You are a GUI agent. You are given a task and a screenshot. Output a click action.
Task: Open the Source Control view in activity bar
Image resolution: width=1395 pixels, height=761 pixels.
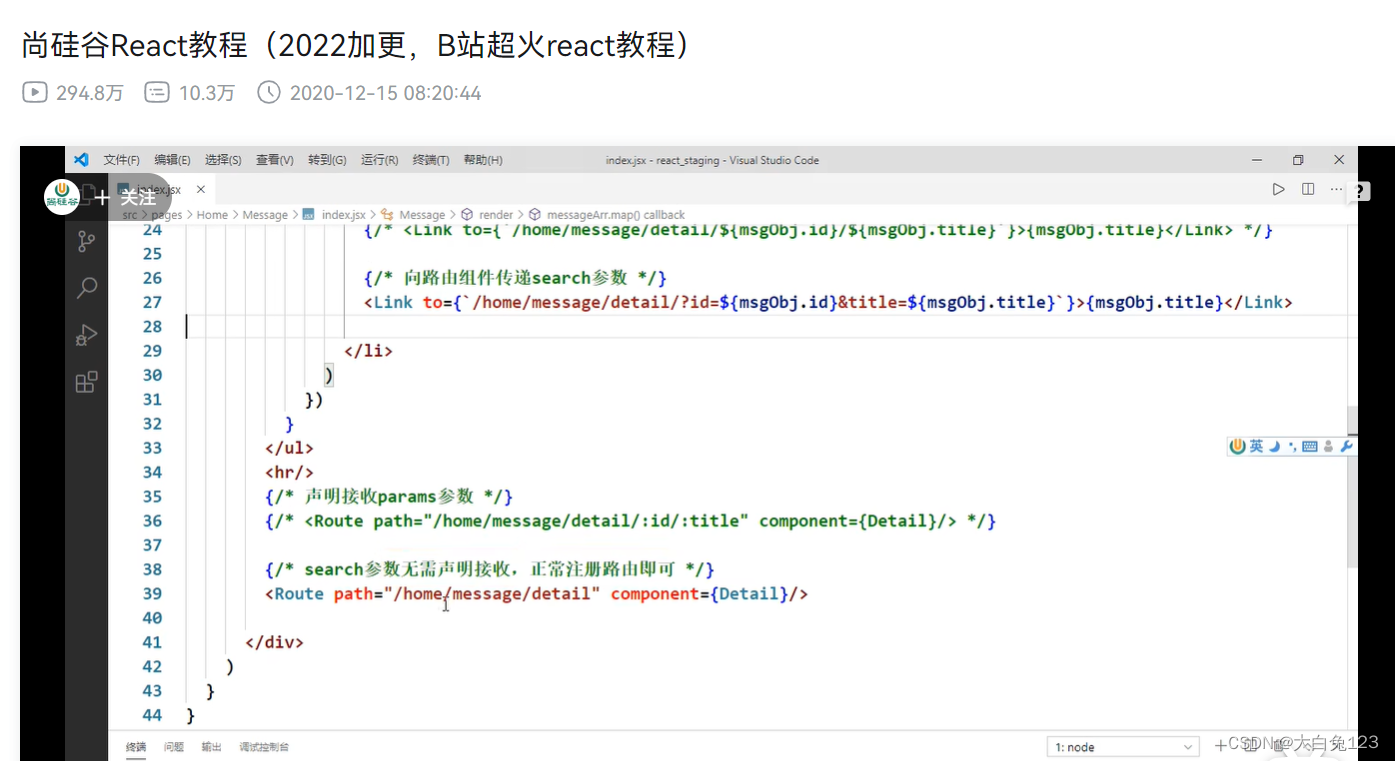(x=87, y=241)
